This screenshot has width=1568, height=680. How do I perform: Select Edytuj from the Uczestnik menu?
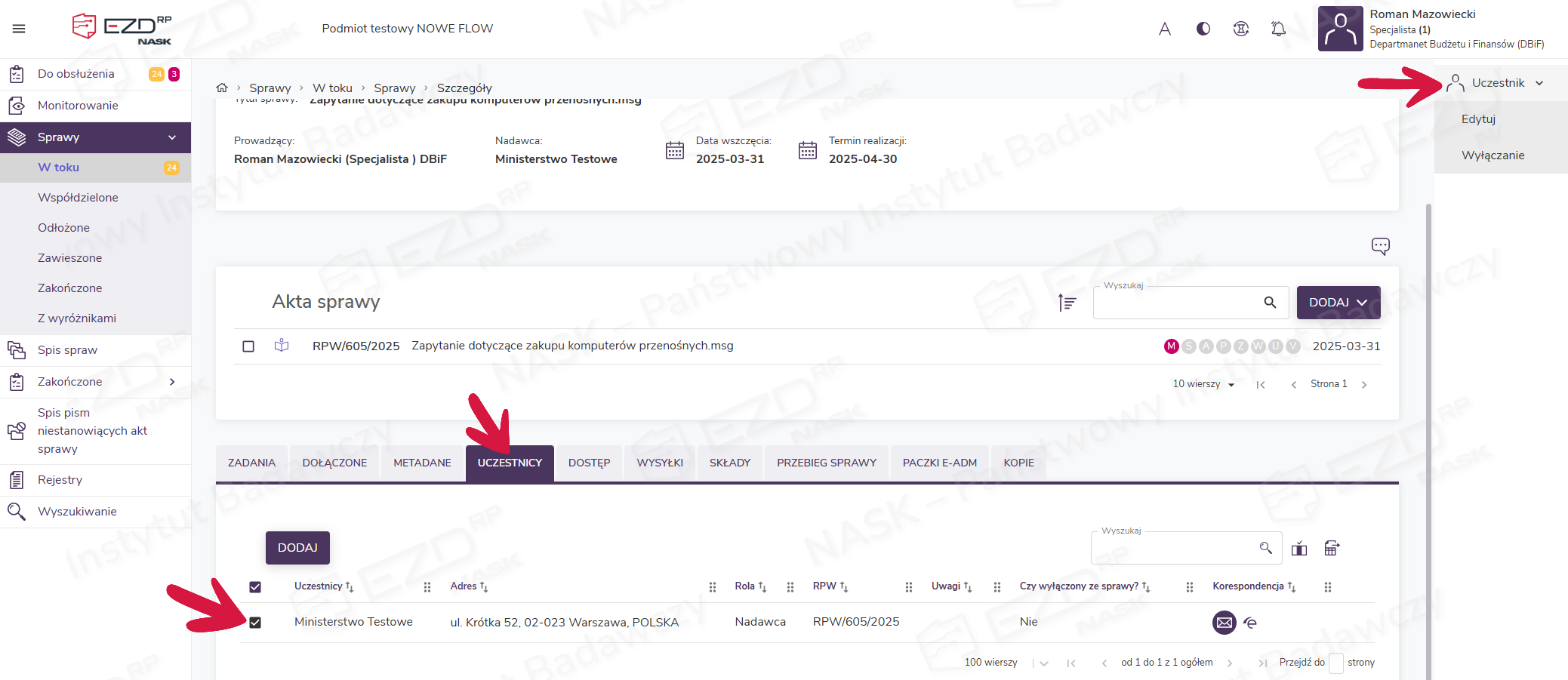click(1478, 119)
